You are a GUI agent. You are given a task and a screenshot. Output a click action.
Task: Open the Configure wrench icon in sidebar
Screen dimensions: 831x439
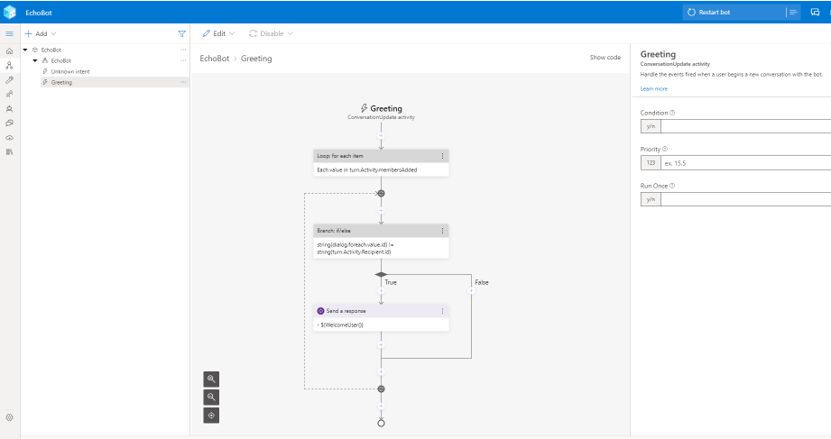10,80
